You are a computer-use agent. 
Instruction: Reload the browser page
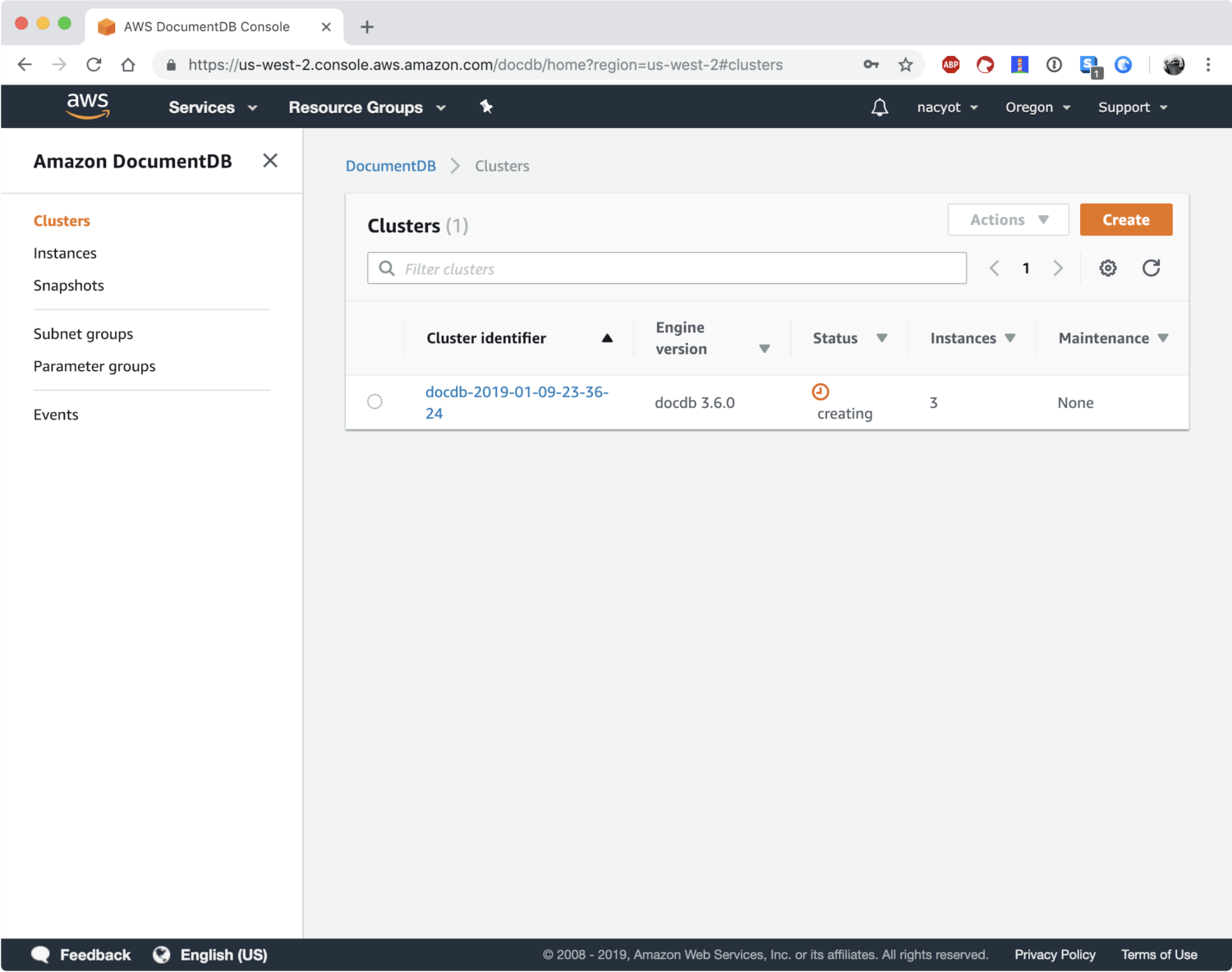[x=94, y=65]
